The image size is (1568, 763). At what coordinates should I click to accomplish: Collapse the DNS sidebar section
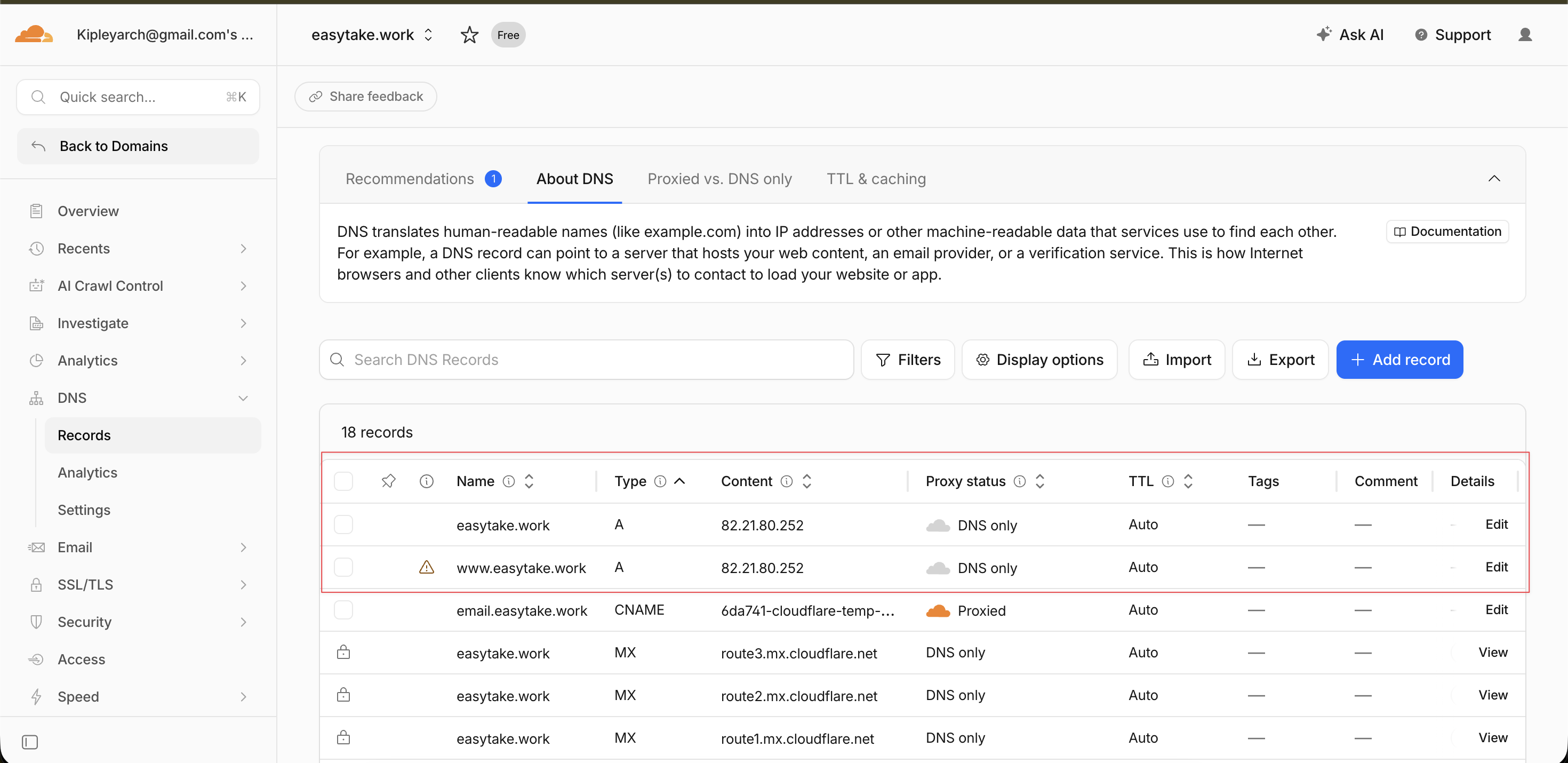(244, 398)
